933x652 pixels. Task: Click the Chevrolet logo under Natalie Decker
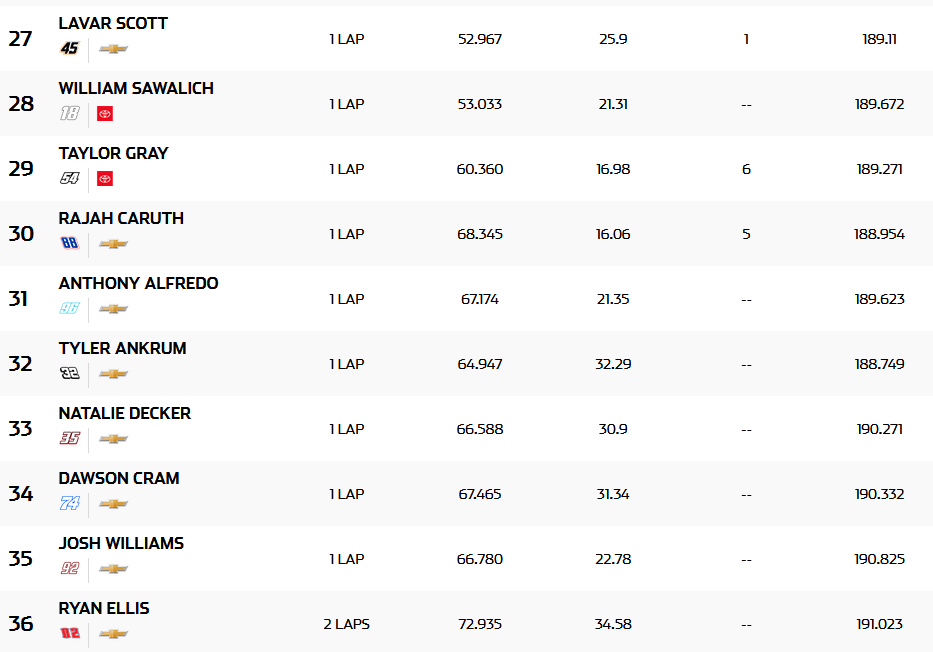pos(113,439)
